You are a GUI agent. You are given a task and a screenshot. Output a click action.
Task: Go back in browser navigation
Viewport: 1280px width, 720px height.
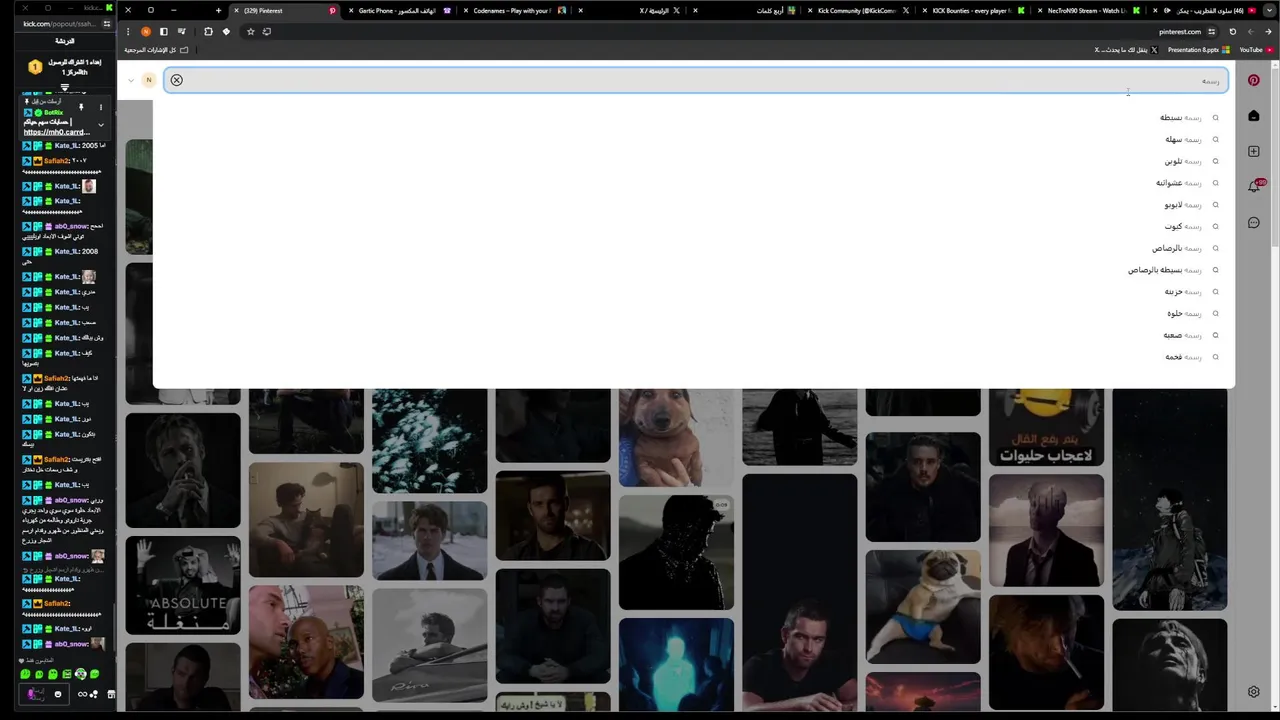pos(1268,31)
